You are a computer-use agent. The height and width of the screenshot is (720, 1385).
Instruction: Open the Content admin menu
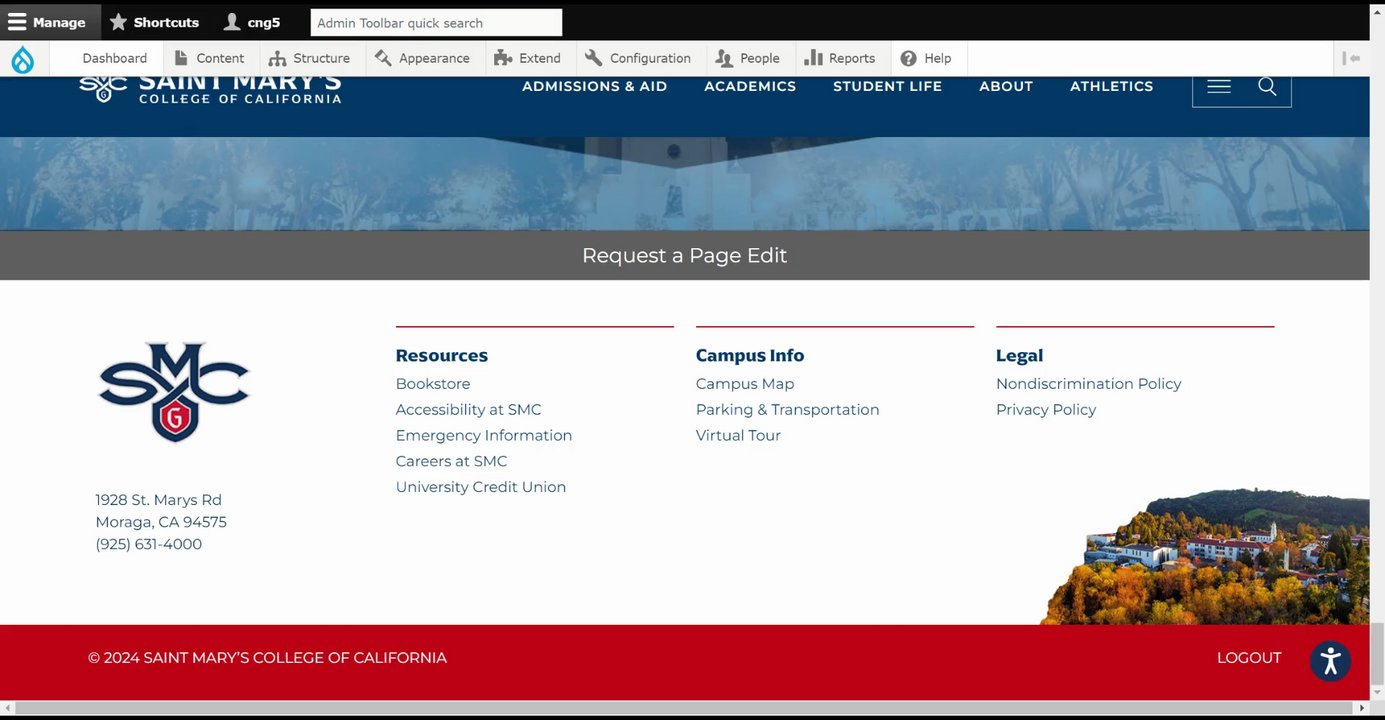coord(209,58)
